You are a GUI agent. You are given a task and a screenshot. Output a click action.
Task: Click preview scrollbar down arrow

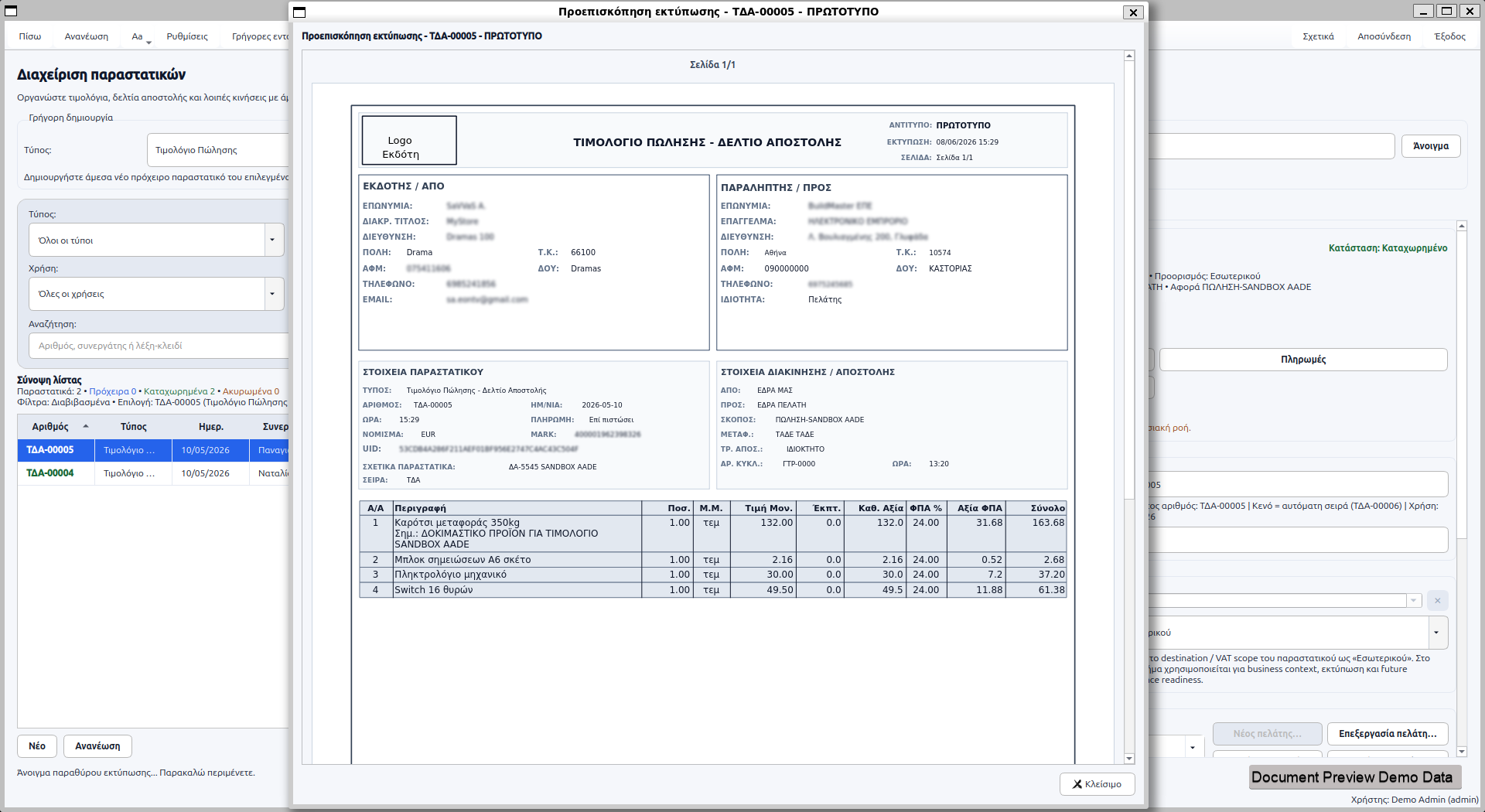point(1129,759)
